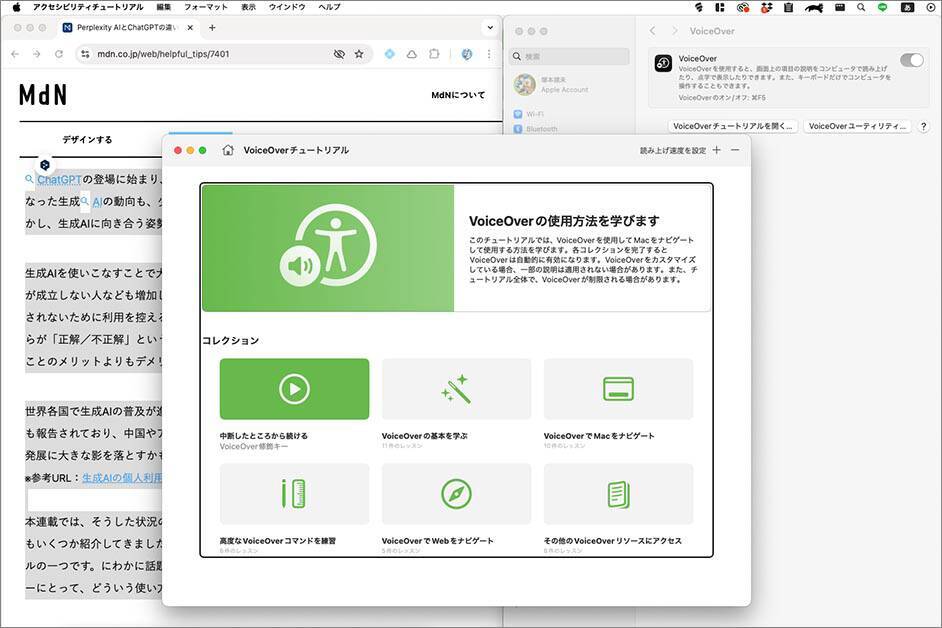Toggle the VoiceOver switch in System Settings
942x628 pixels.
[x=911, y=61]
